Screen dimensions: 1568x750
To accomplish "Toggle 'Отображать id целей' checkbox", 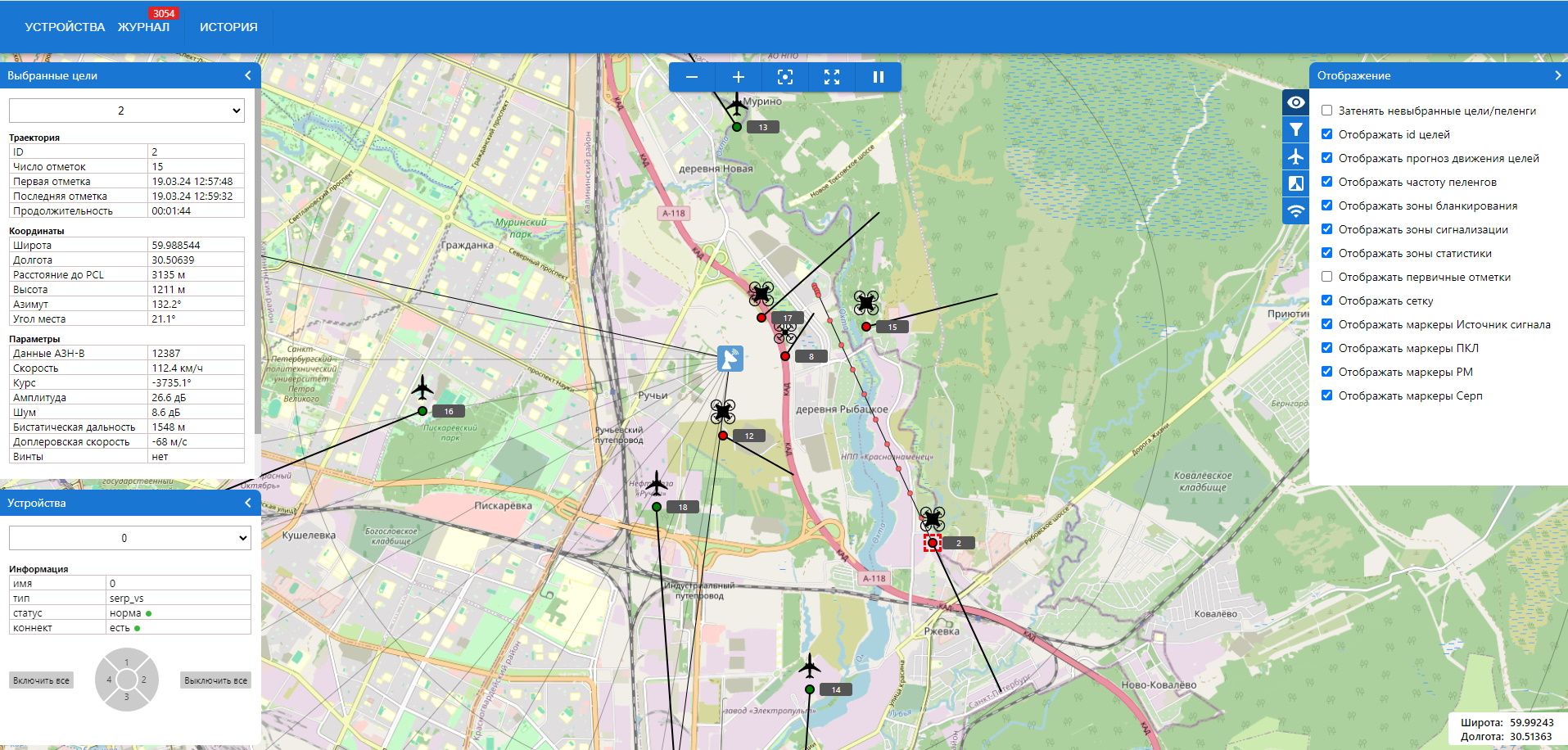I will pyautogui.click(x=1326, y=134).
